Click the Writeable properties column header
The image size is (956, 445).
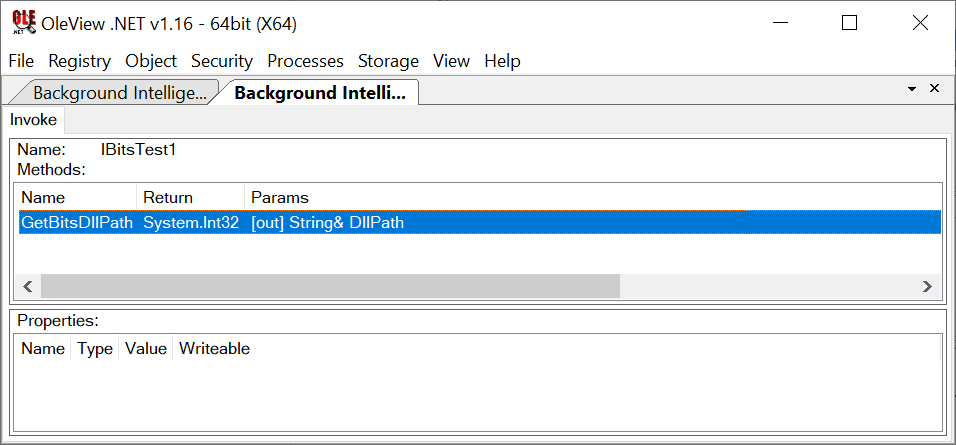pyautogui.click(x=214, y=349)
